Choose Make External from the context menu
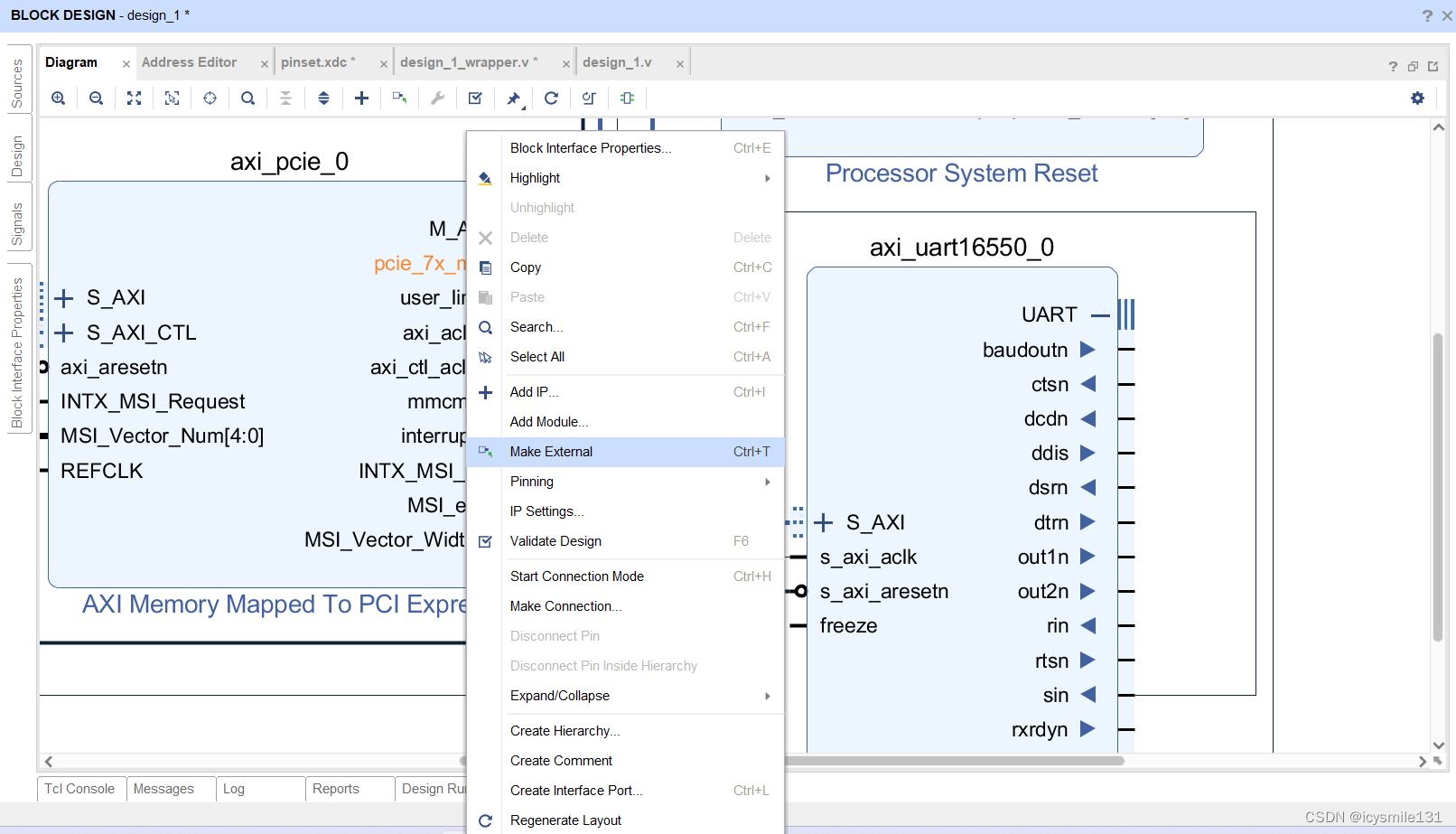1456x834 pixels. [551, 451]
